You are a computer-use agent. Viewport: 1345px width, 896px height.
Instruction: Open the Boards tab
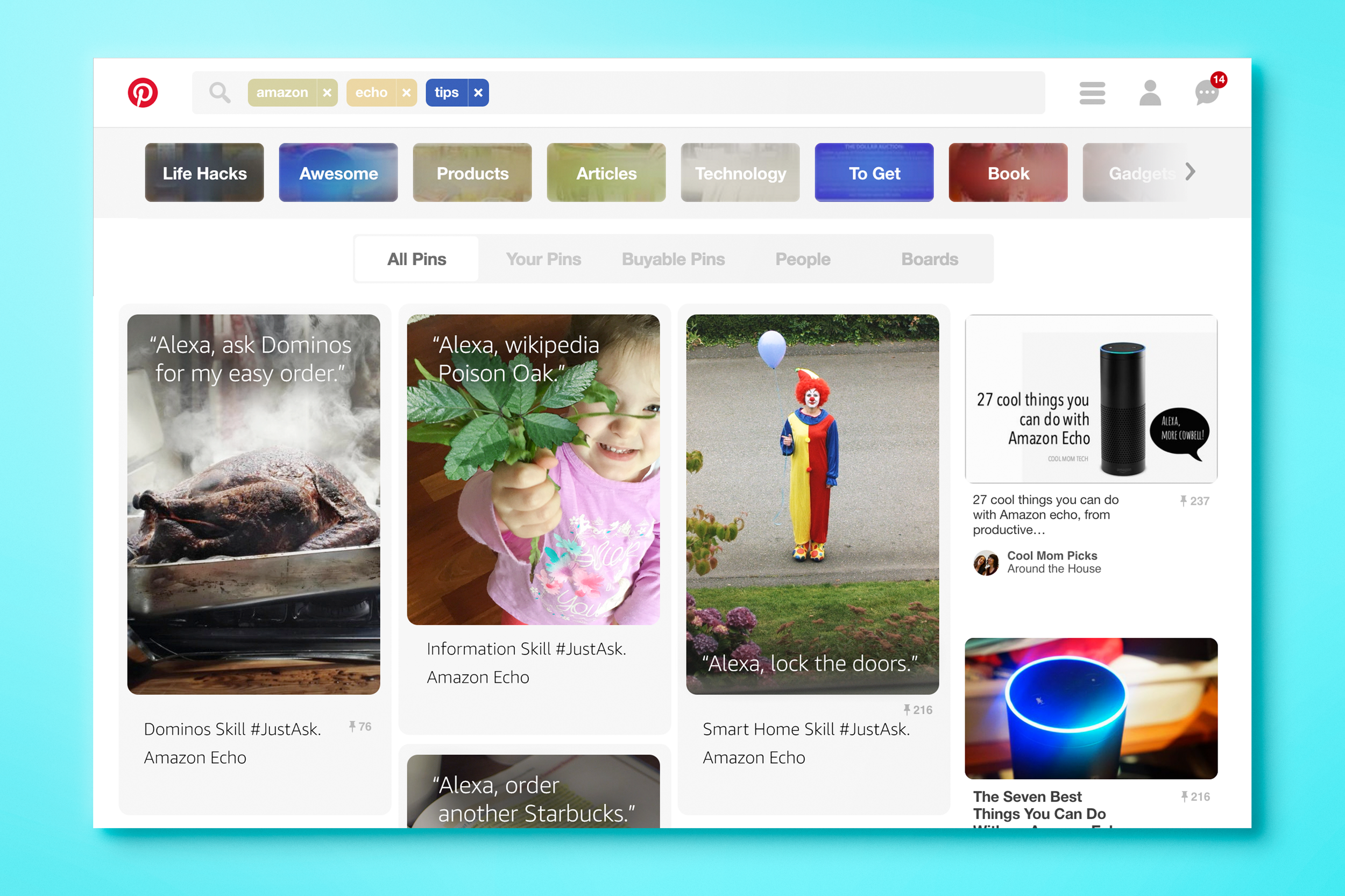point(929,259)
